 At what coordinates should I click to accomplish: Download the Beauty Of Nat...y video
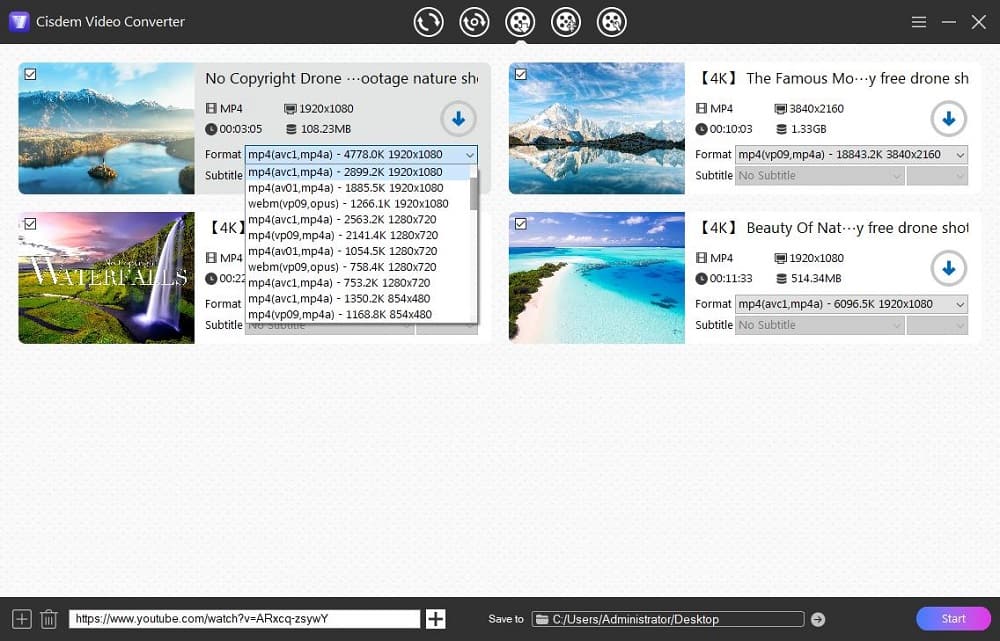coord(948,269)
